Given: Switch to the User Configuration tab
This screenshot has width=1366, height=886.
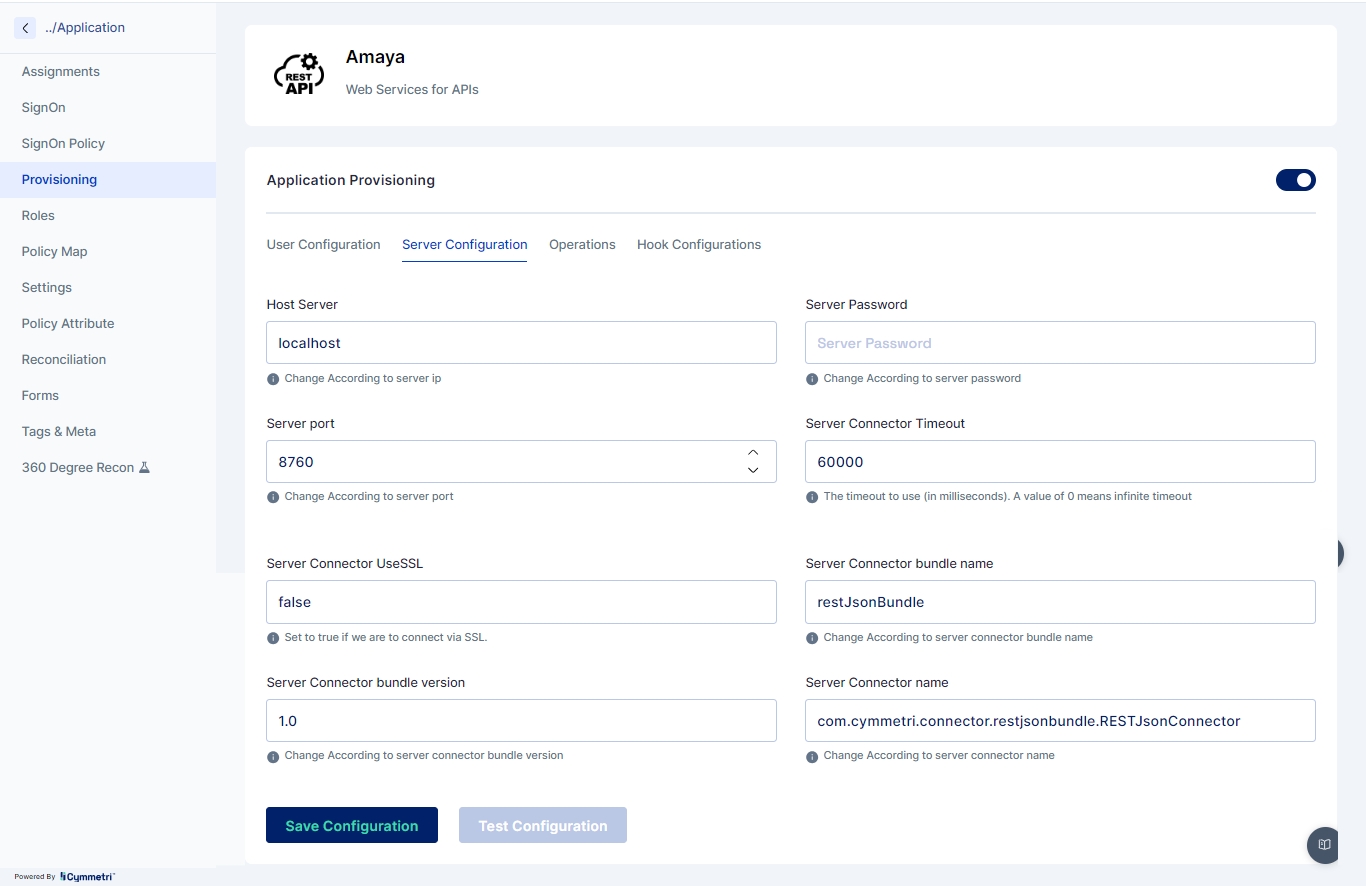Looking at the screenshot, I should 323,245.
